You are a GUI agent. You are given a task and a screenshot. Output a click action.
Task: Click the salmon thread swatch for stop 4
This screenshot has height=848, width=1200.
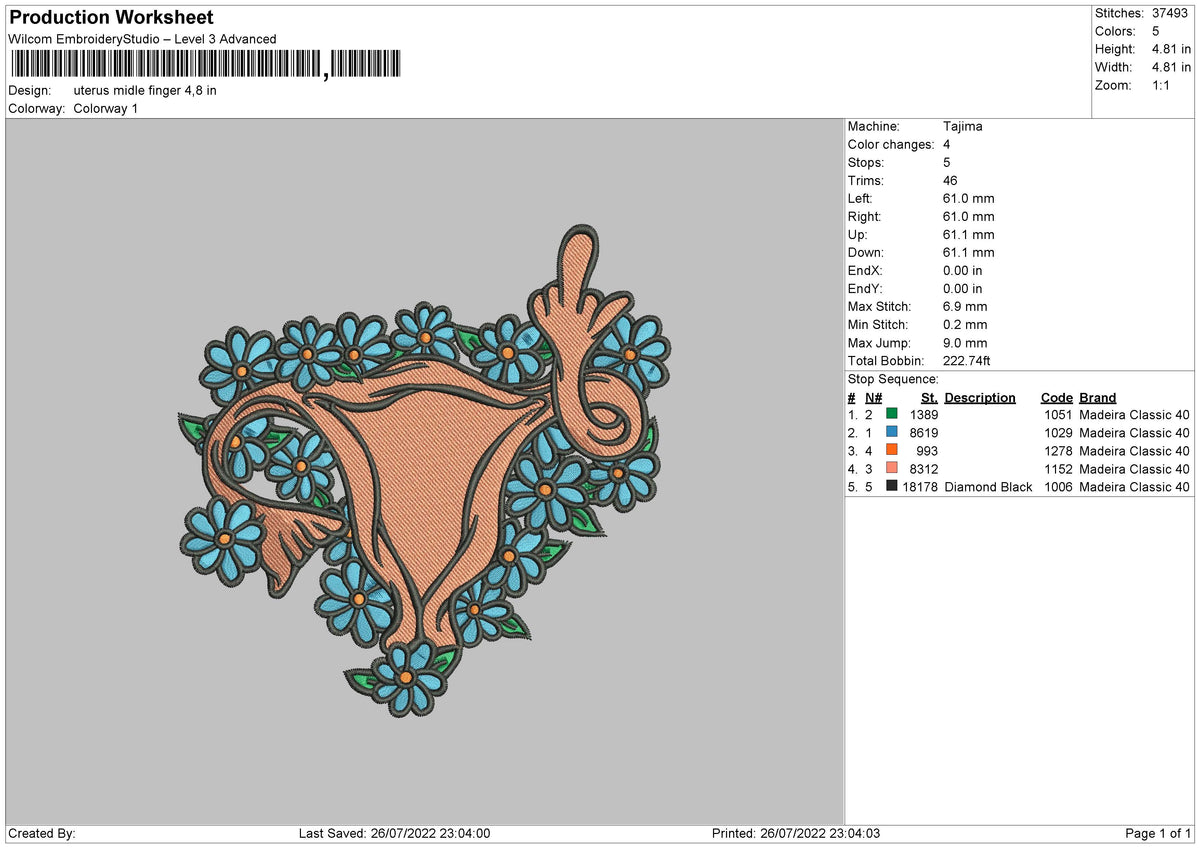click(893, 469)
